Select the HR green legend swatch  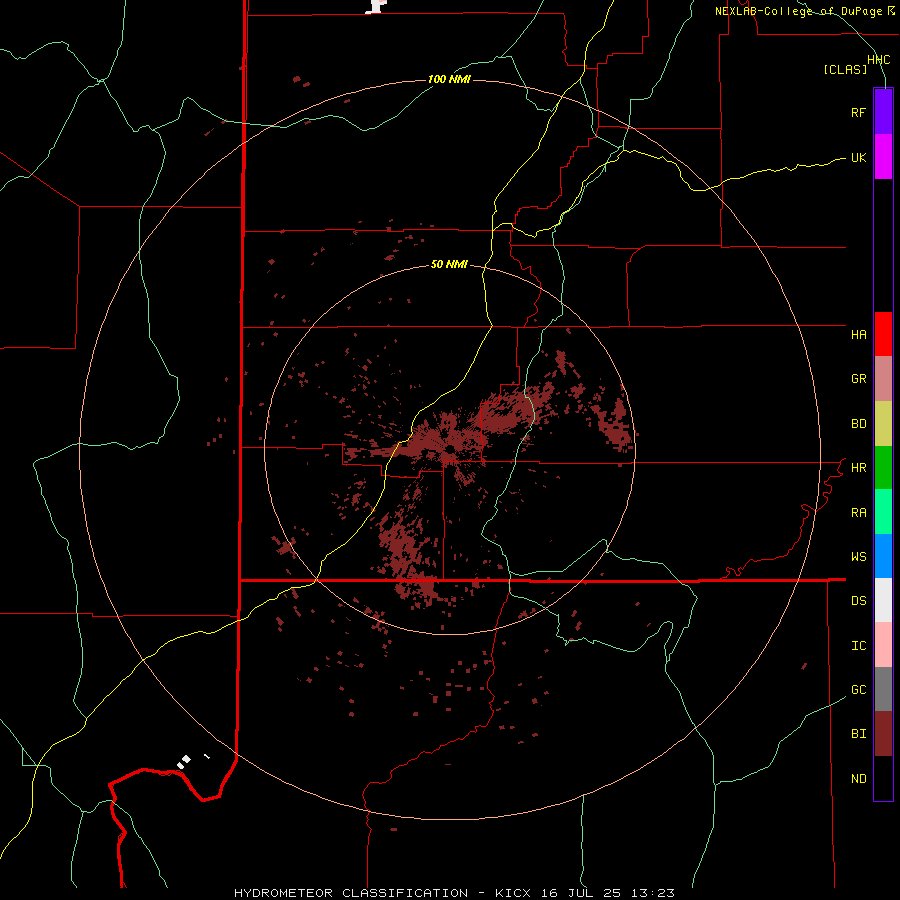click(x=883, y=468)
